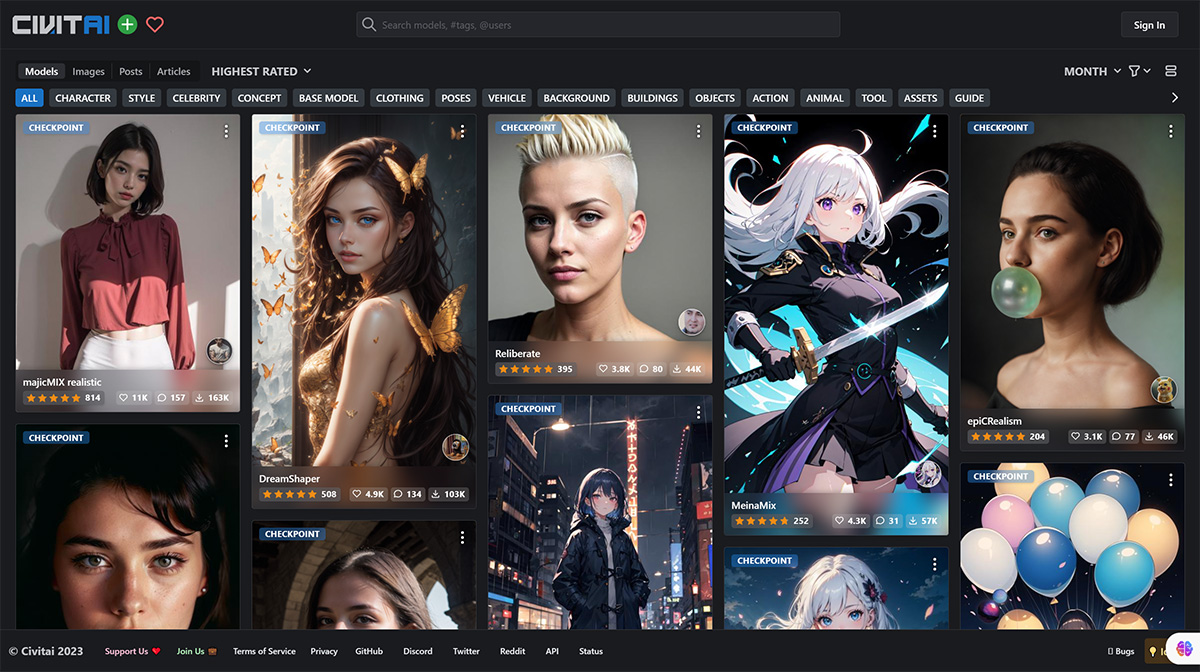Click the download count icon on DreamShaper
Image resolution: width=1200 pixels, height=672 pixels.
click(x=435, y=493)
